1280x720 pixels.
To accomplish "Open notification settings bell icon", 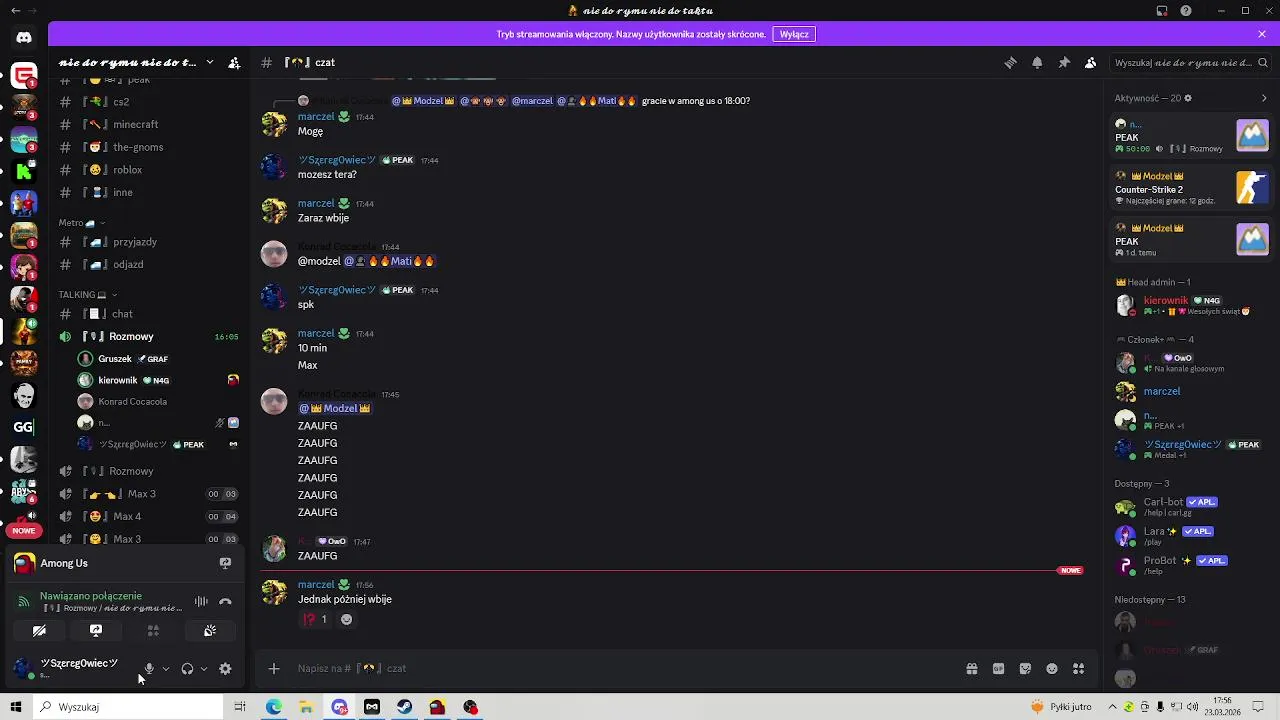I will [1037, 63].
